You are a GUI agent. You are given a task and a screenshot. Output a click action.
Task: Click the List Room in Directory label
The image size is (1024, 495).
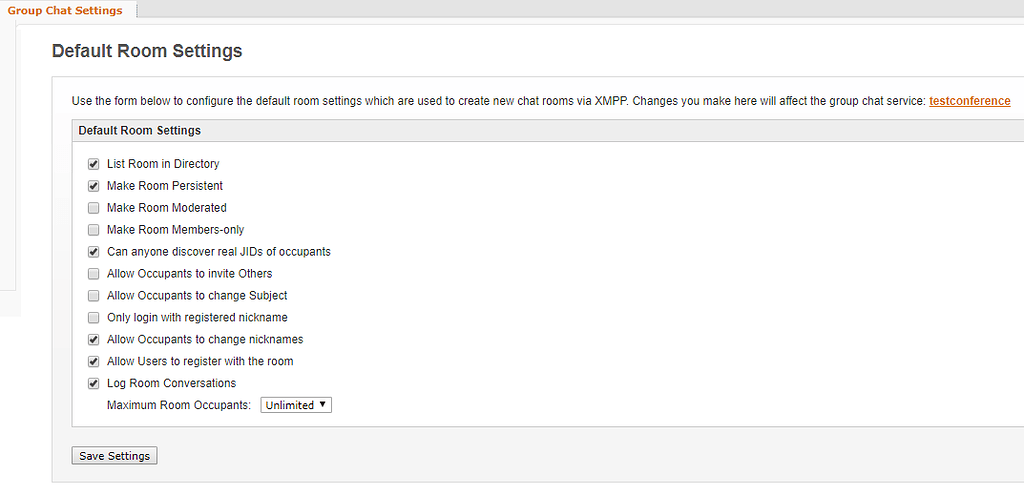pos(163,164)
